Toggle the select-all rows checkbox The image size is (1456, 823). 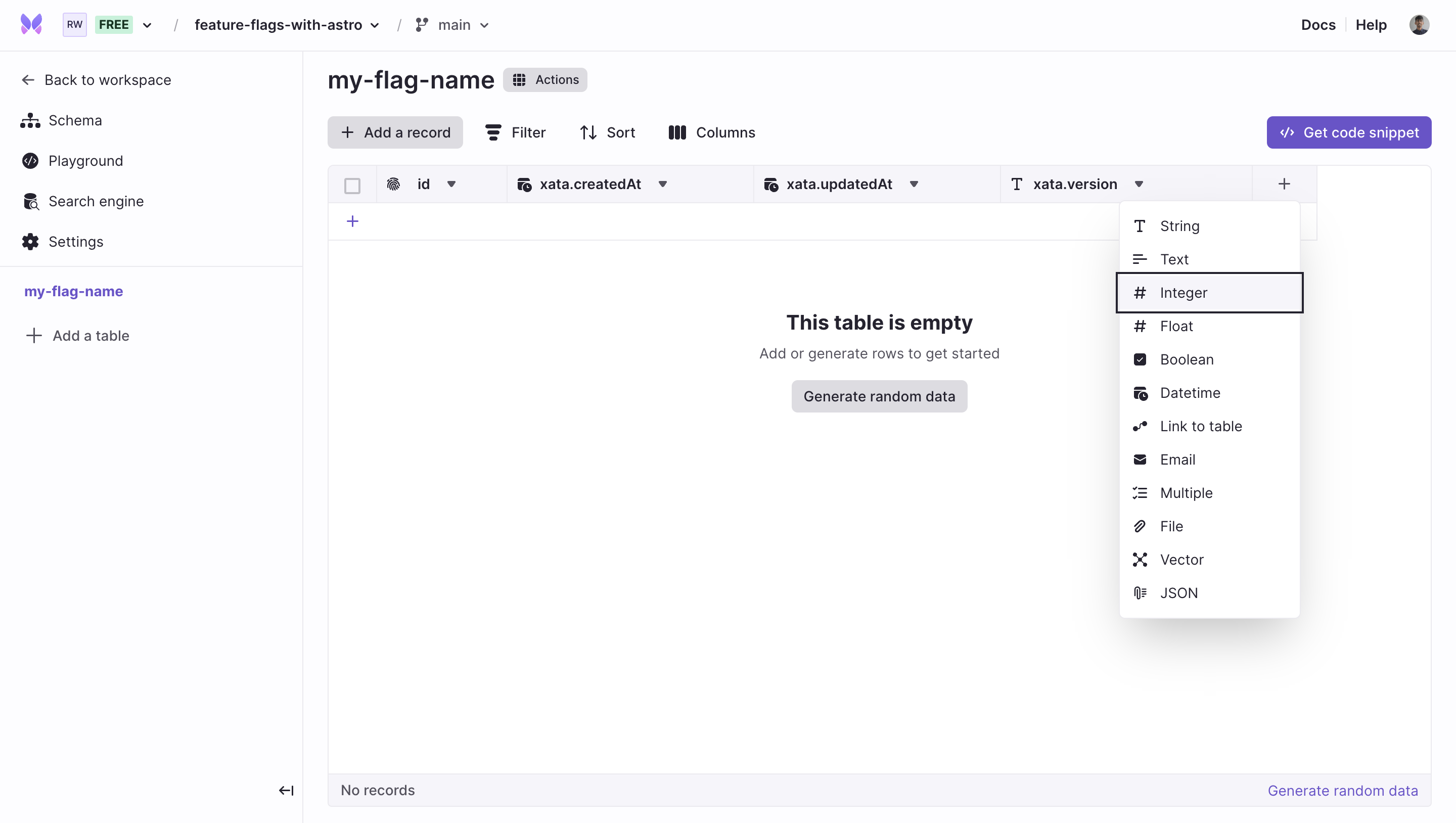point(352,186)
